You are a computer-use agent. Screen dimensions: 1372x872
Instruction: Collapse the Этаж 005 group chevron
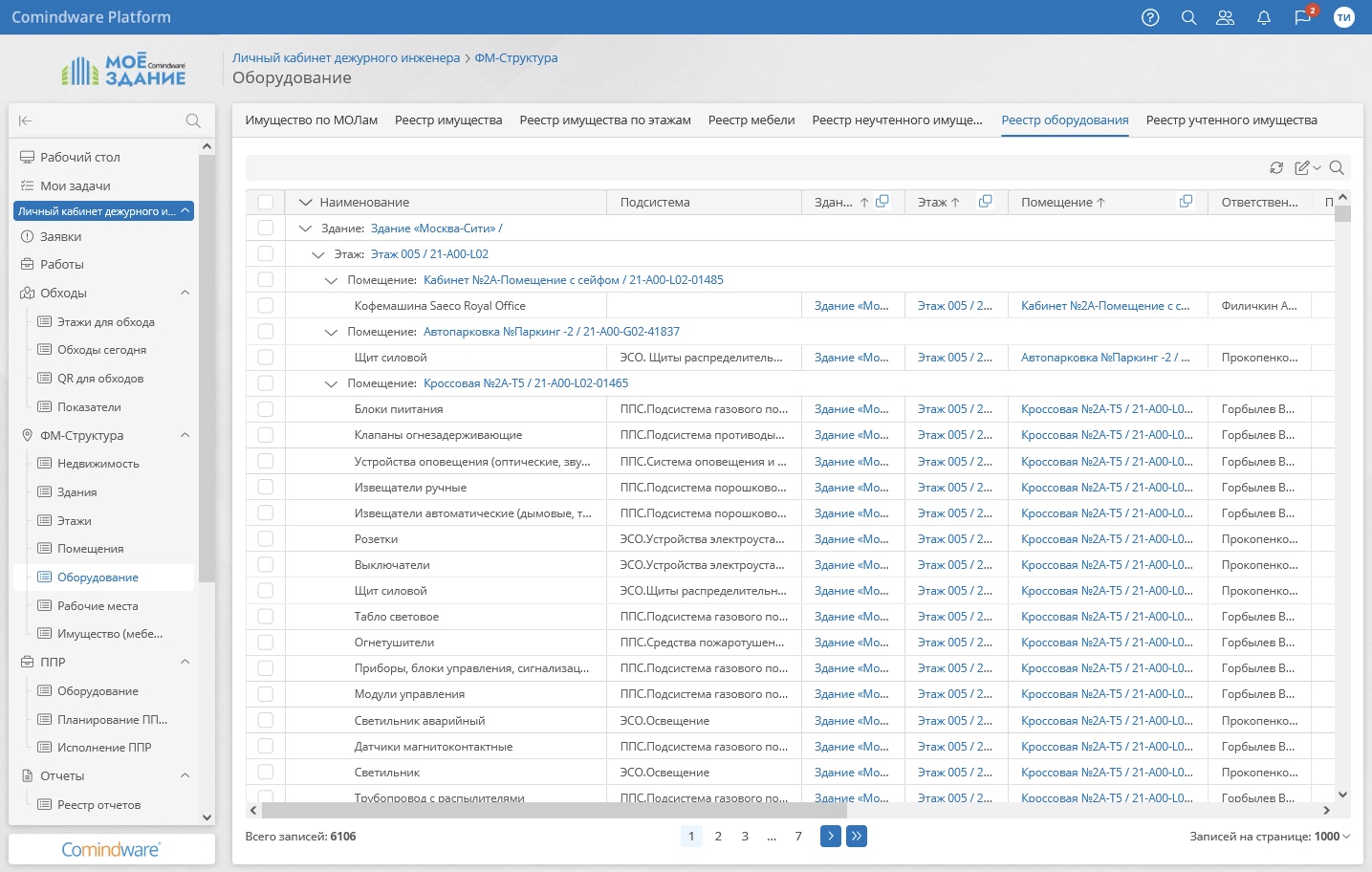(x=318, y=254)
